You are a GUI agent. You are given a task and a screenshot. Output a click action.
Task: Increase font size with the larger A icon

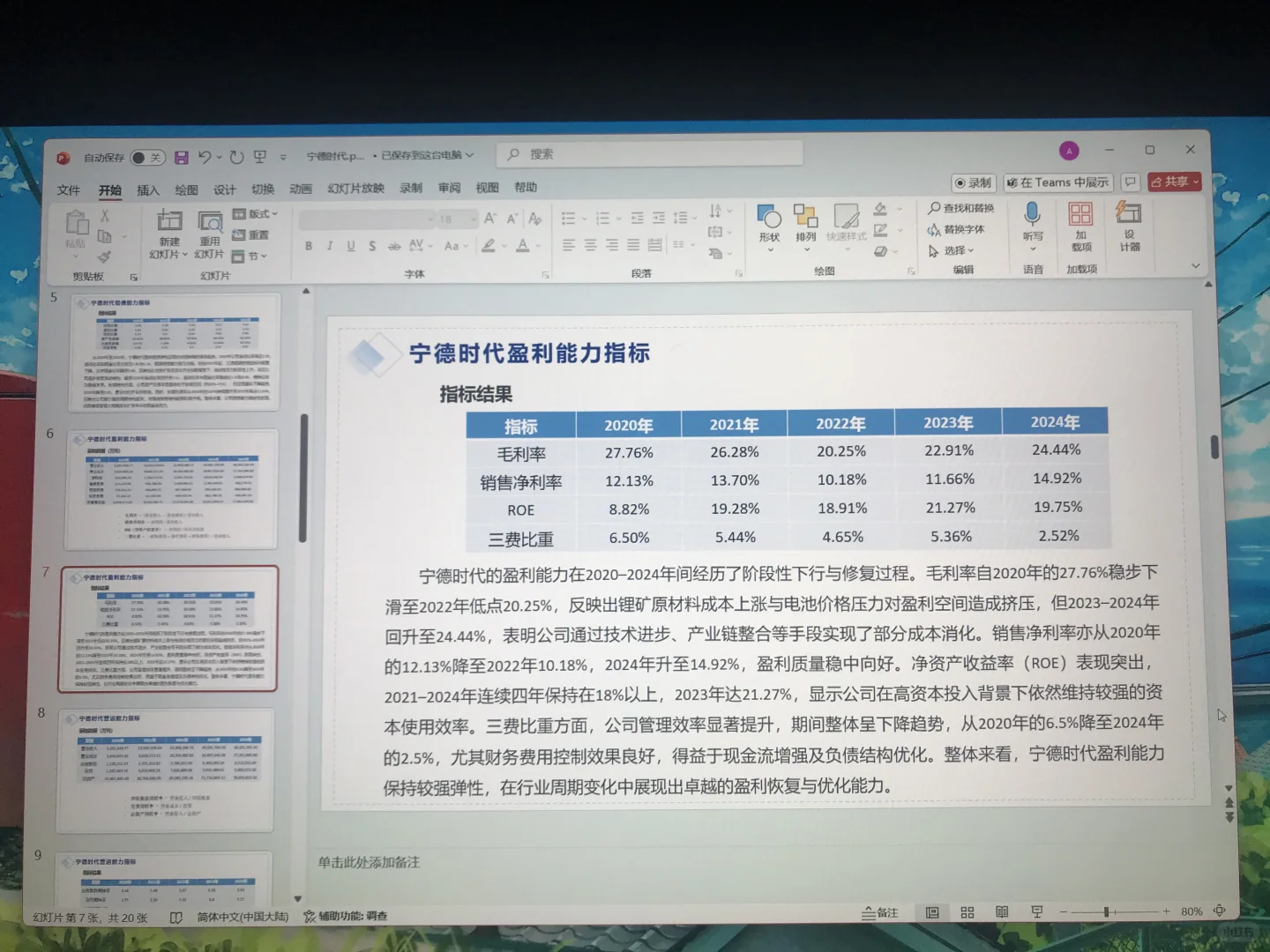click(x=490, y=218)
